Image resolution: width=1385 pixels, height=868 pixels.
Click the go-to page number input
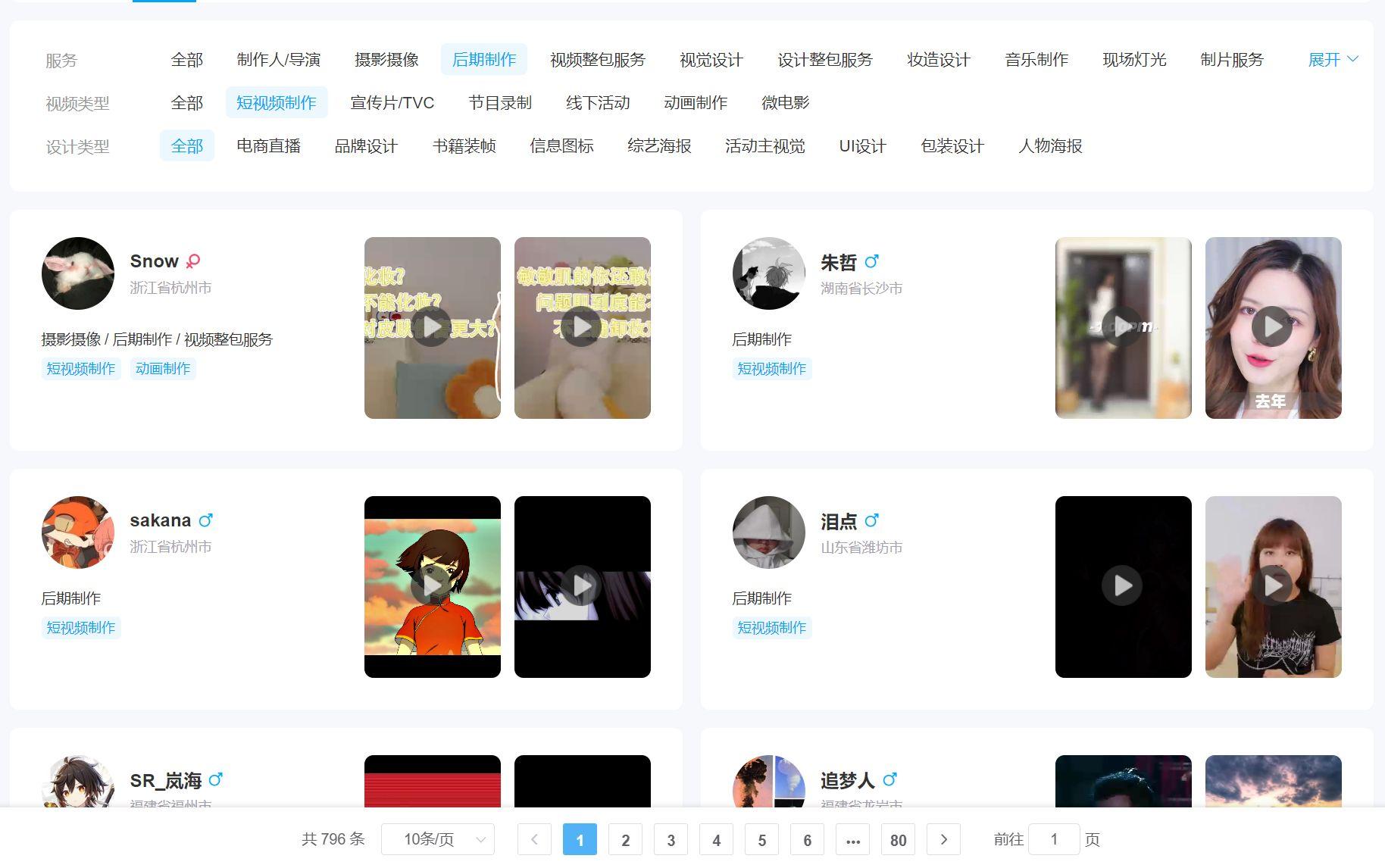pyautogui.click(x=1053, y=839)
